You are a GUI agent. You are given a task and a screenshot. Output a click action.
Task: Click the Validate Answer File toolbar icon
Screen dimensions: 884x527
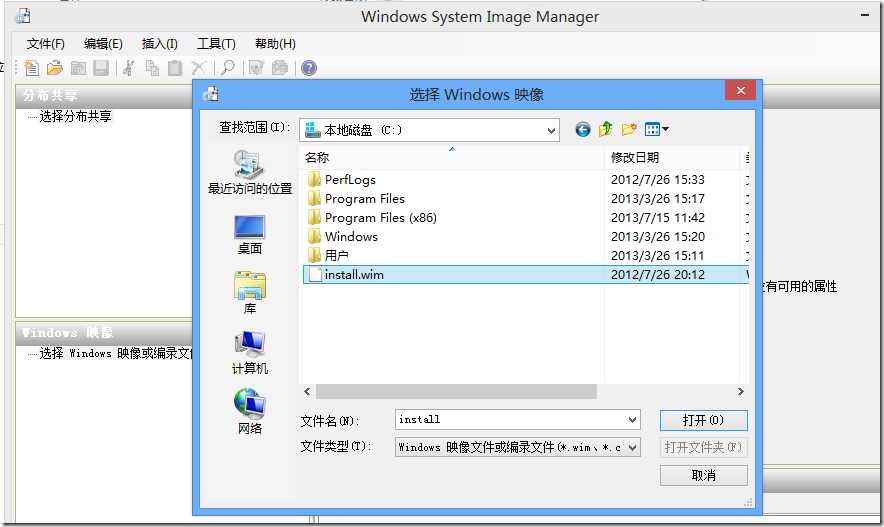tap(257, 68)
